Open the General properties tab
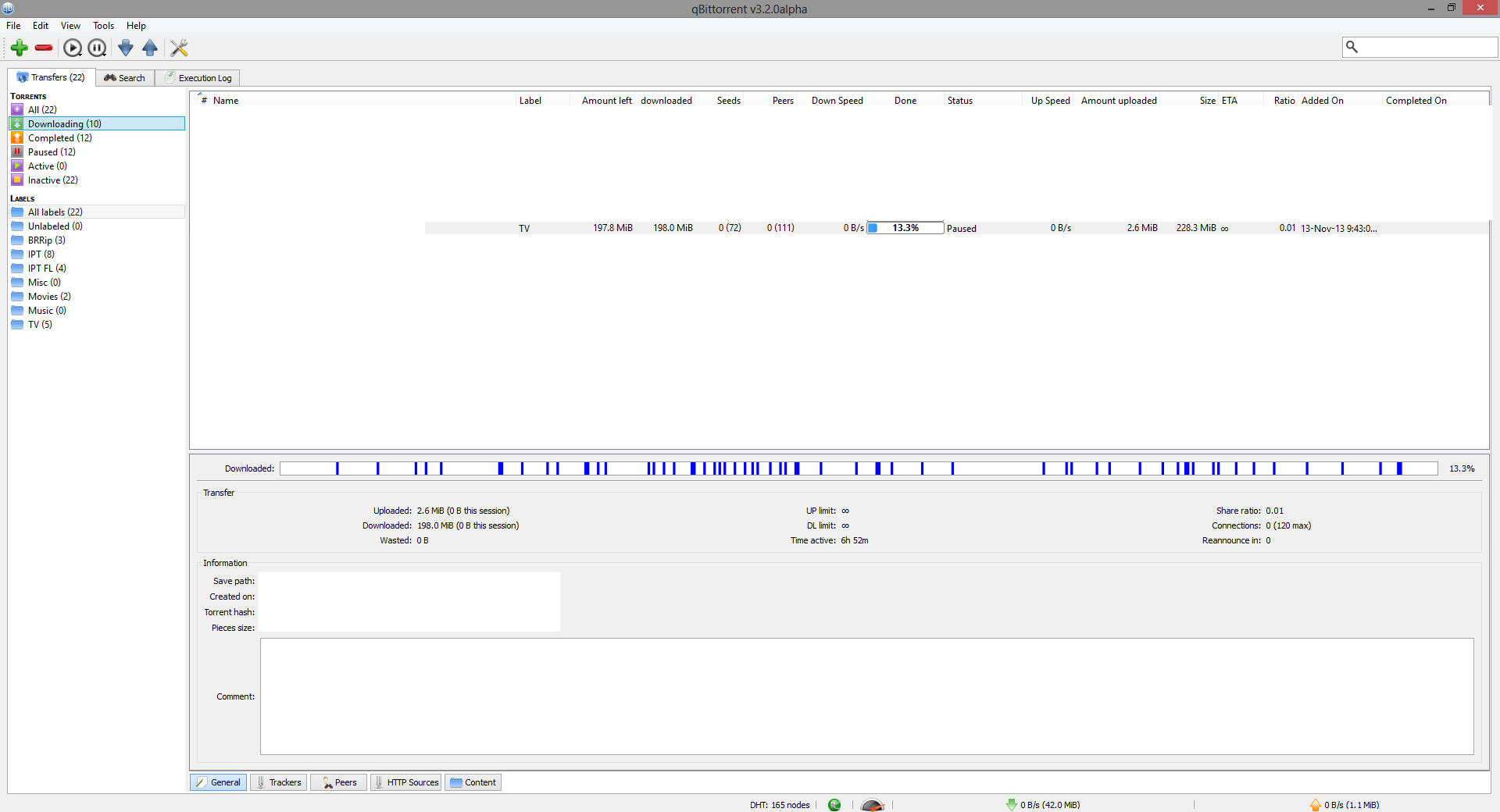 pyautogui.click(x=219, y=782)
